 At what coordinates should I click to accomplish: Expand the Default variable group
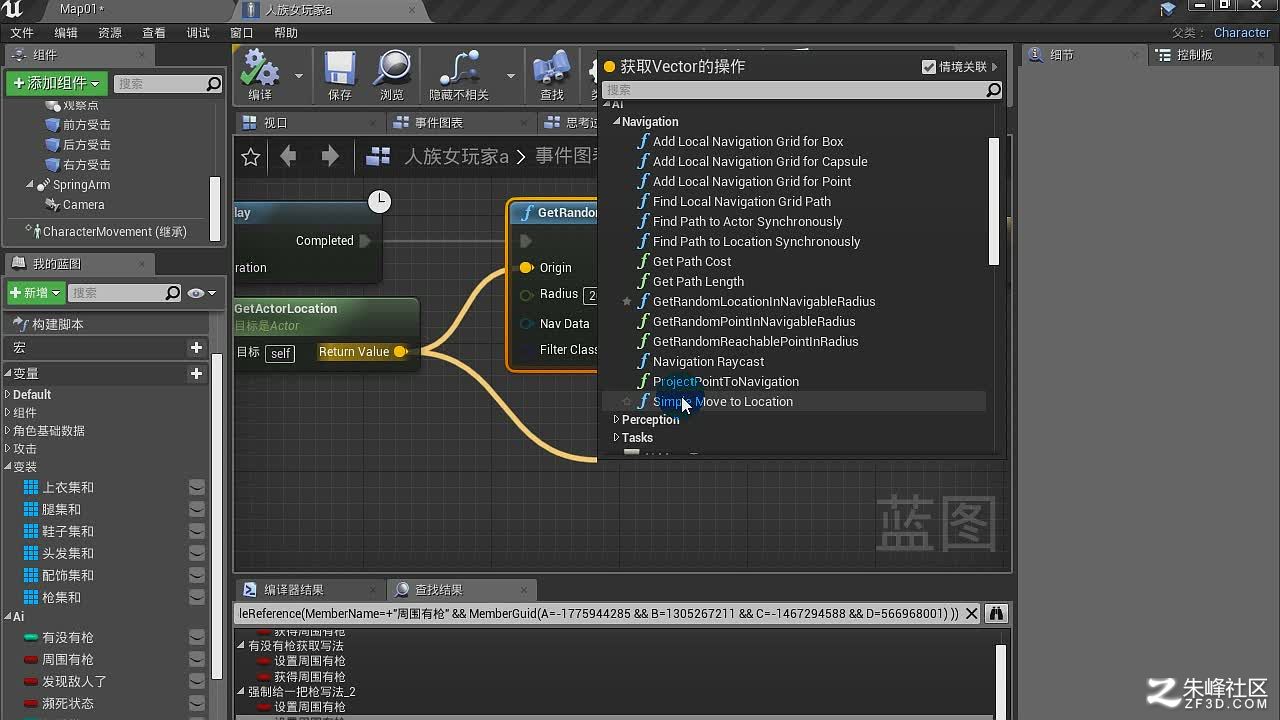click(x=8, y=395)
